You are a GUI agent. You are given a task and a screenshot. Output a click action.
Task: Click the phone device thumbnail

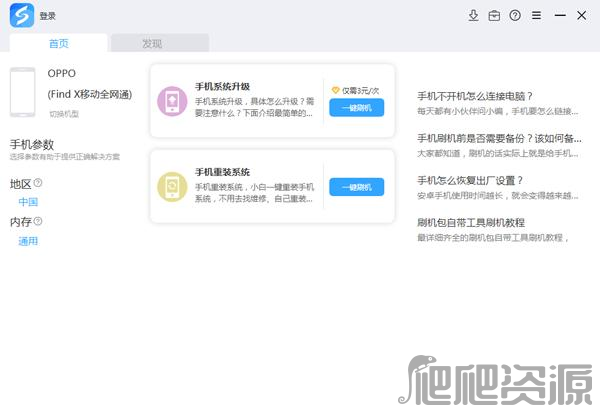click(x=23, y=92)
